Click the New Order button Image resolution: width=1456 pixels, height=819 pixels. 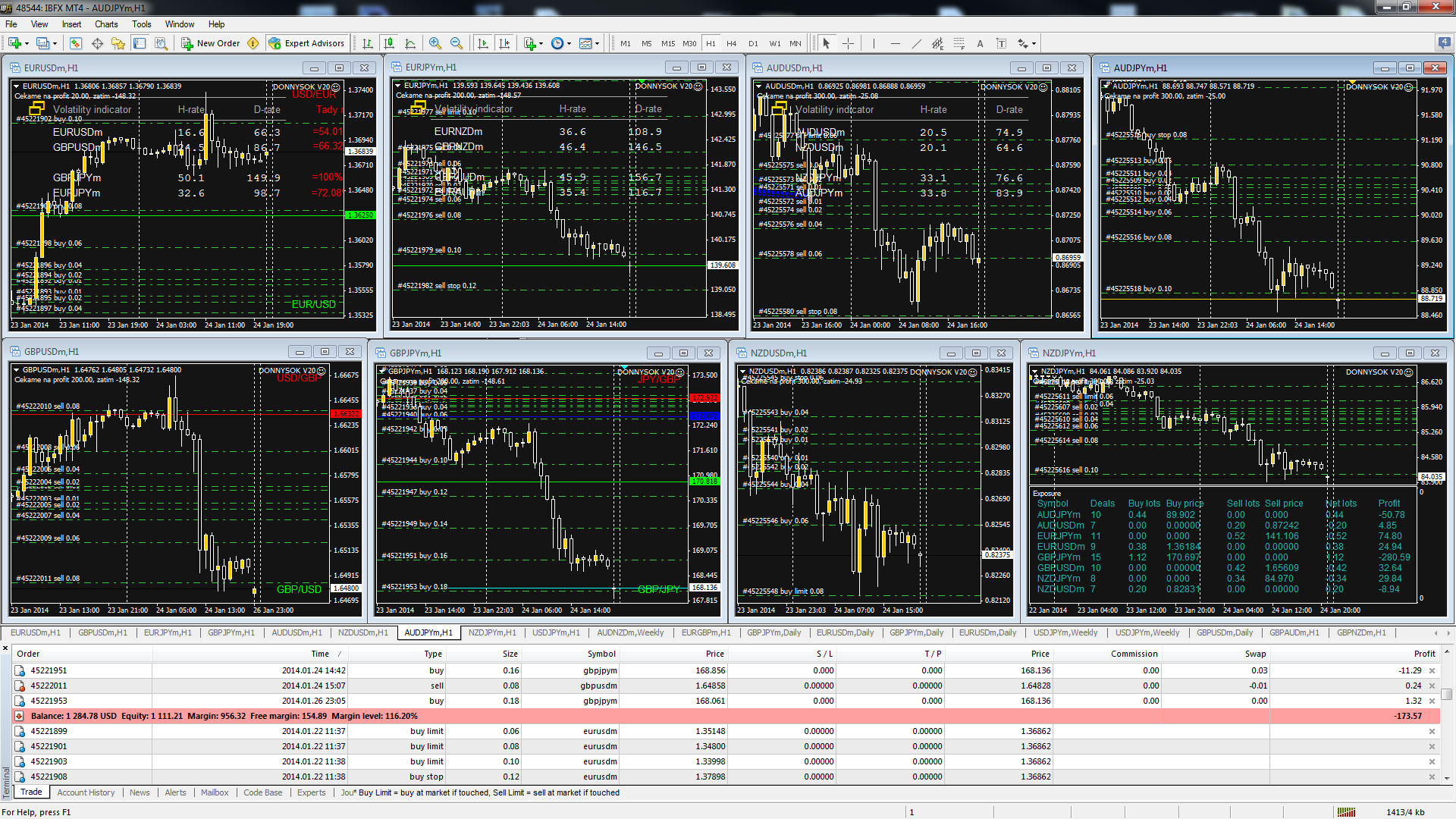click(x=211, y=43)
